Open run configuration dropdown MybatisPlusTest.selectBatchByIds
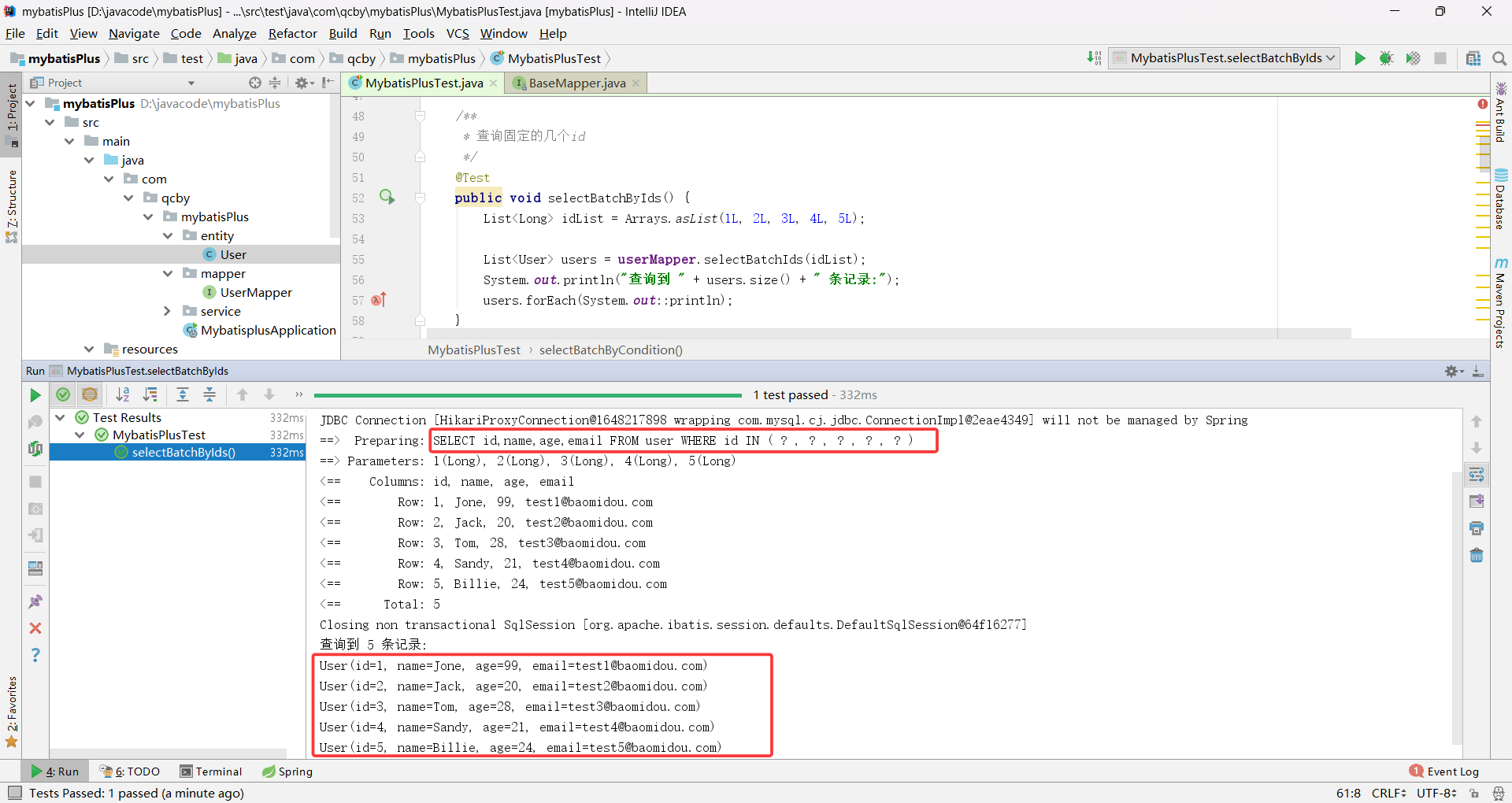The image size is (1512, 803). point(1225,58)
